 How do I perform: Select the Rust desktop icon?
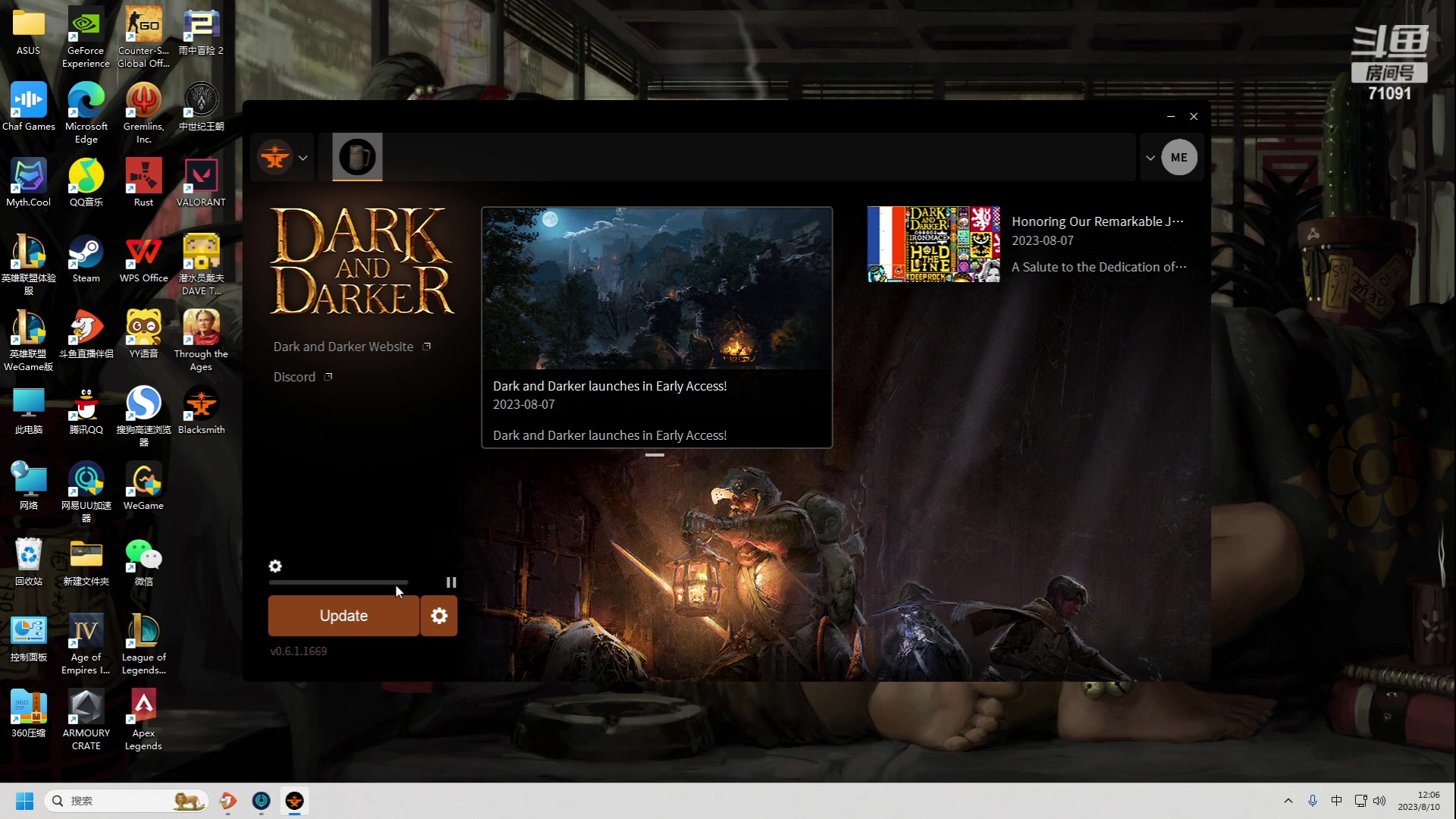[143, 183]
